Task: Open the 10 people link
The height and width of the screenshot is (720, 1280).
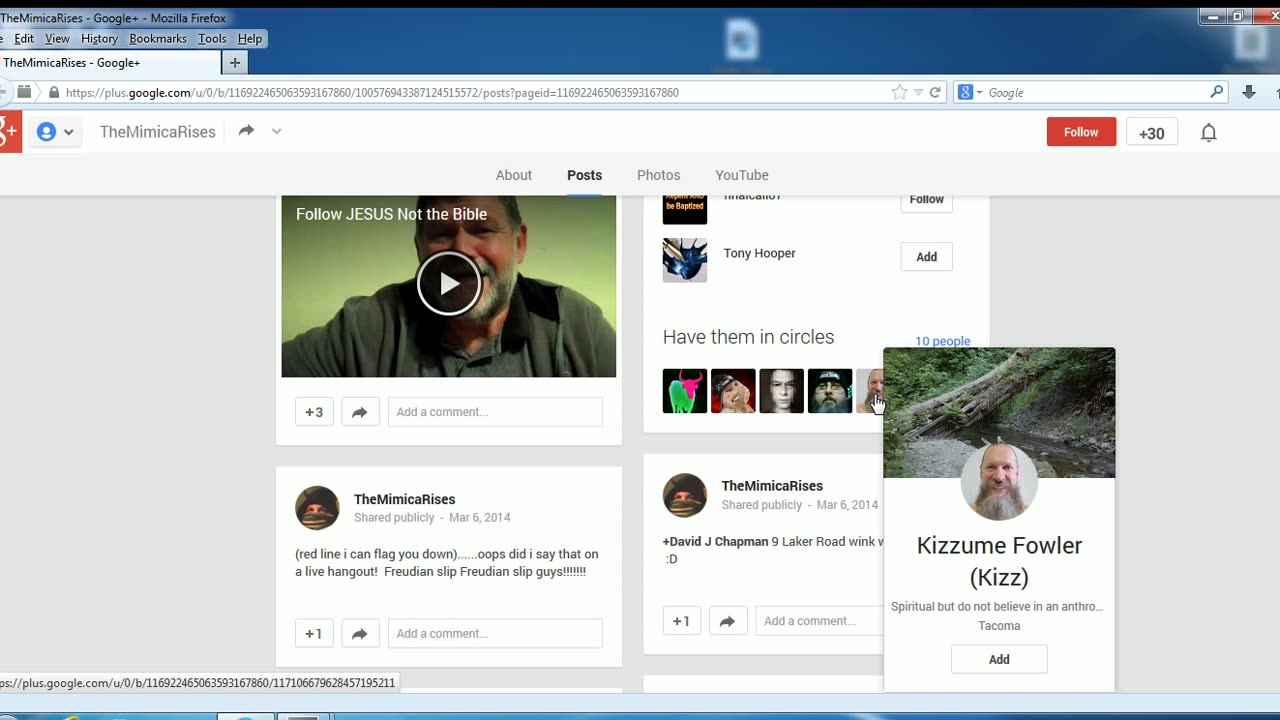Action: (x=942, y=341)
